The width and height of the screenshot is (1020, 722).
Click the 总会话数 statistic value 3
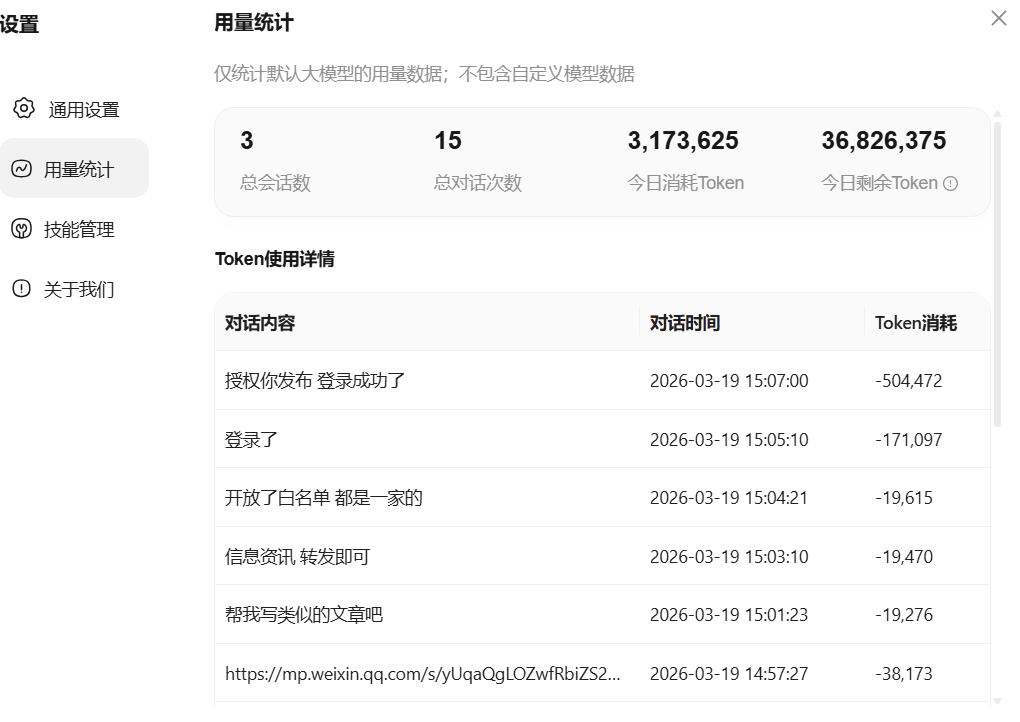[x=246, y=140]
